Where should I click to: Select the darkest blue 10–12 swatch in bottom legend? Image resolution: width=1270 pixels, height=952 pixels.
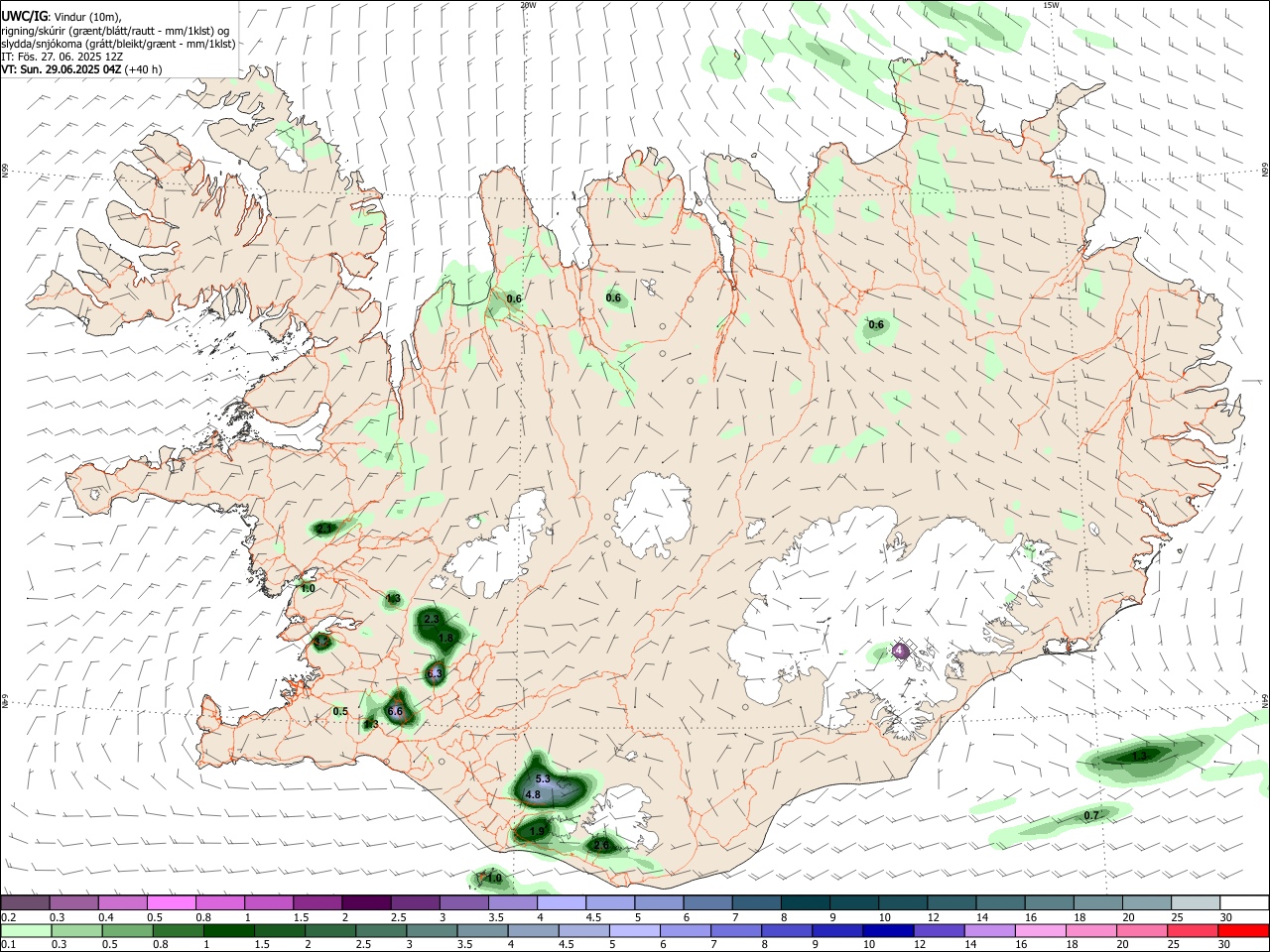[887, 930]
